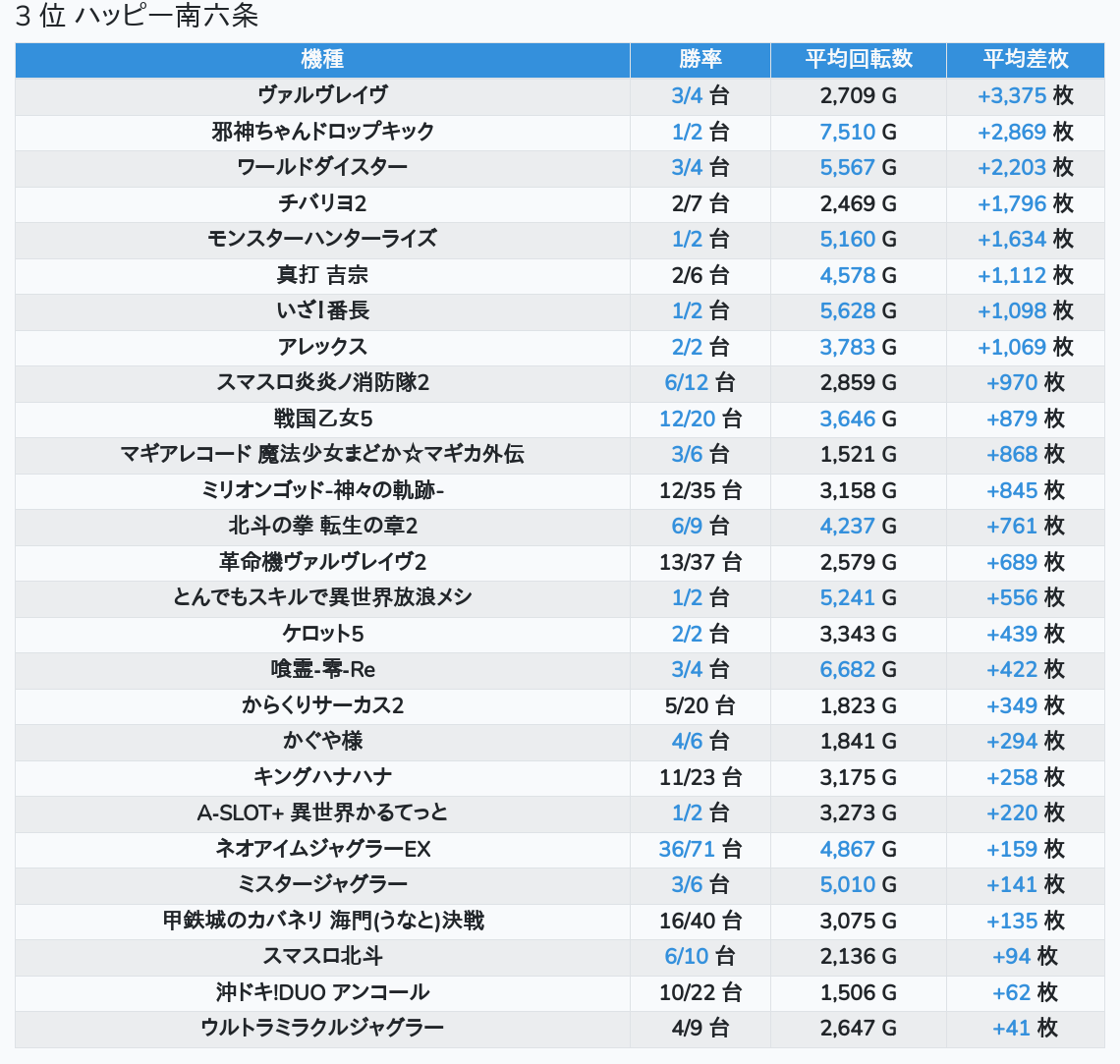The width and height of the screenshot is (1120, 1064).
Task: Select the 5/20 台 win rate cell
Action: point(700,705)
